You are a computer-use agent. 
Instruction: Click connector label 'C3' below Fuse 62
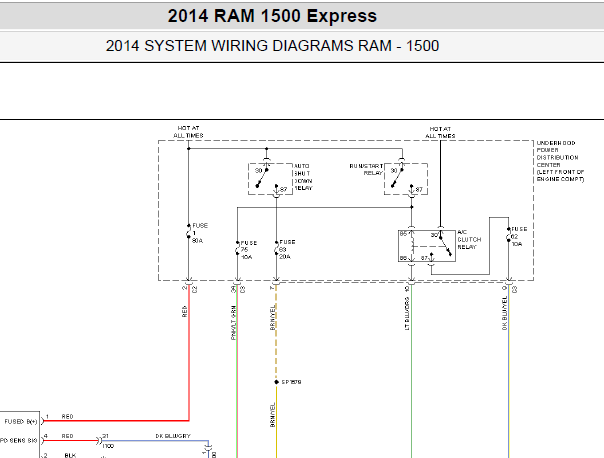pyautogui.click(x=514, y=289)
